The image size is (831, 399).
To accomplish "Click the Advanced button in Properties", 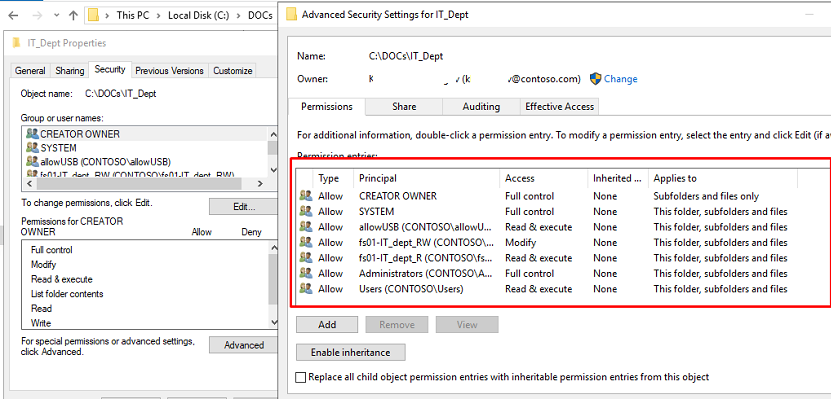I will (244, 345).
